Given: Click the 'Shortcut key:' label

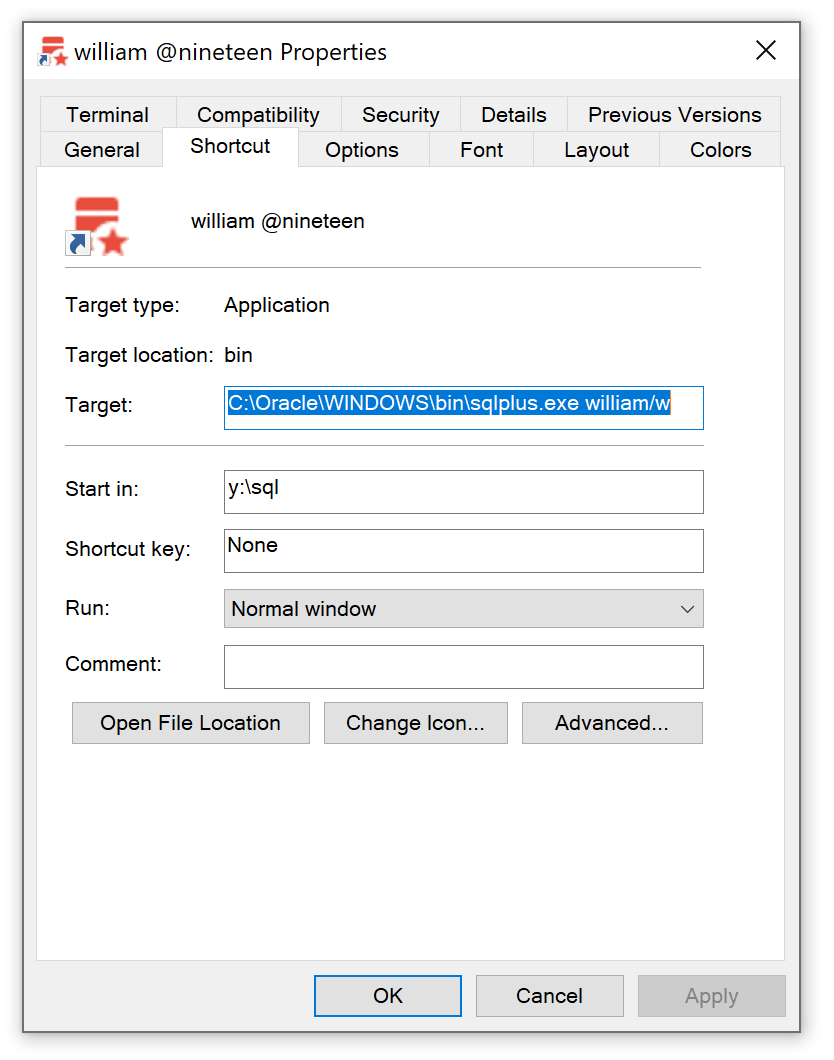Looking at the screenshot, I should click(x=128, y=549).
